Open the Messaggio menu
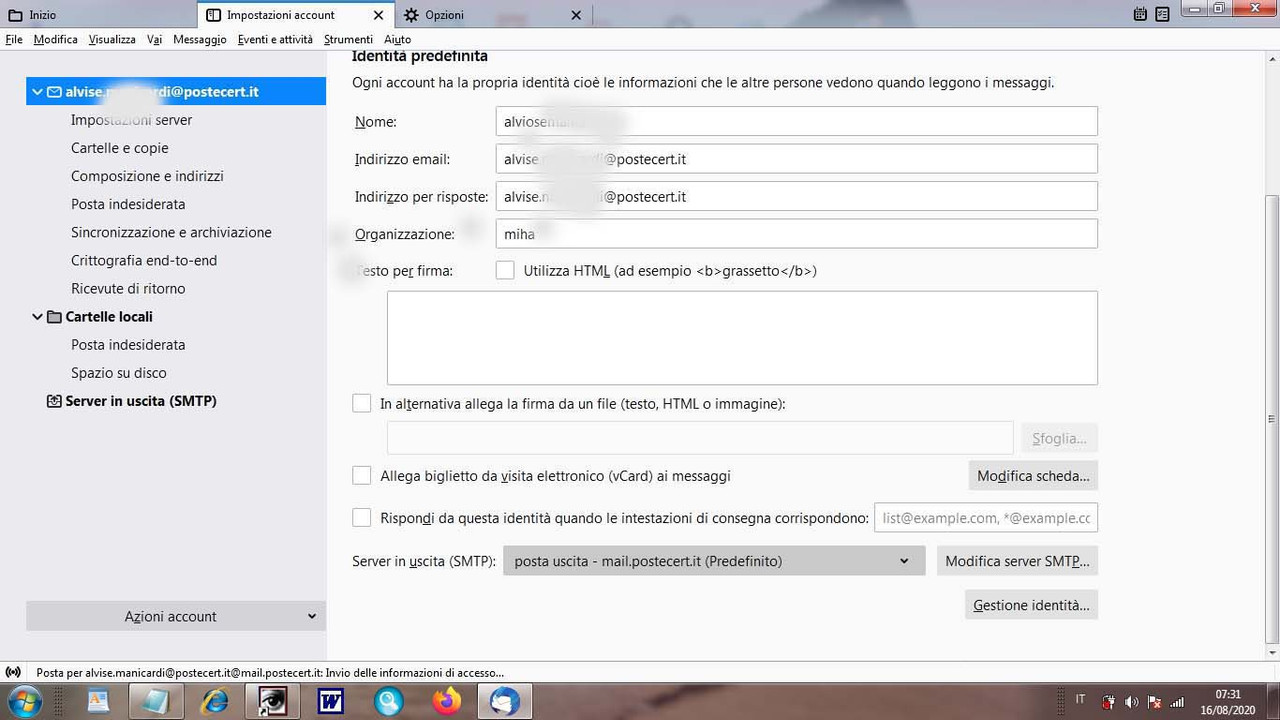Image resolution: width=1280 pixels, height=720 pixels. point(200,39)
